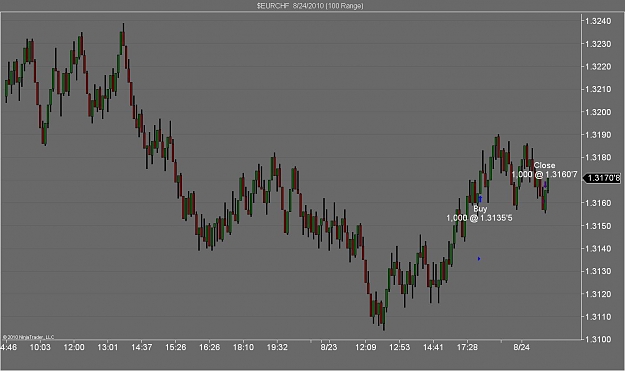Click the 1.3120 price axis label
Screen dimensions: 625x371
coord(598,294)
